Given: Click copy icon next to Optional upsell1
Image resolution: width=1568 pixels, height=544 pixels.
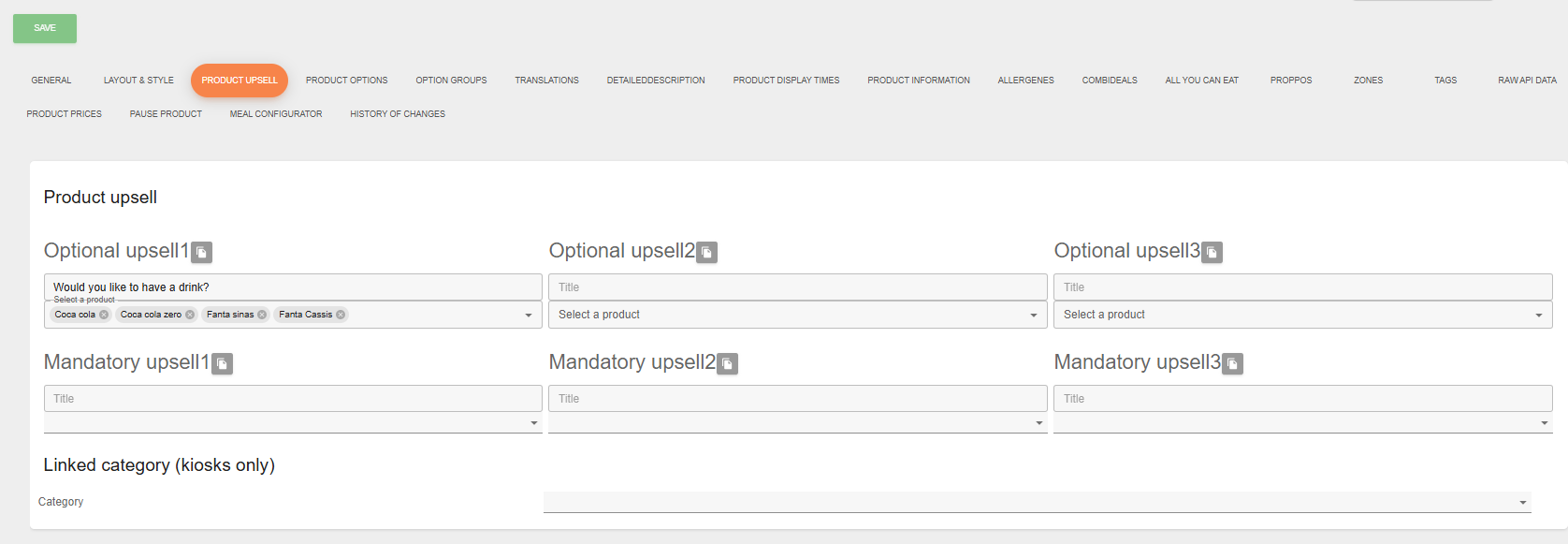Looking at the screenshot, I should (x=201, y=252).
